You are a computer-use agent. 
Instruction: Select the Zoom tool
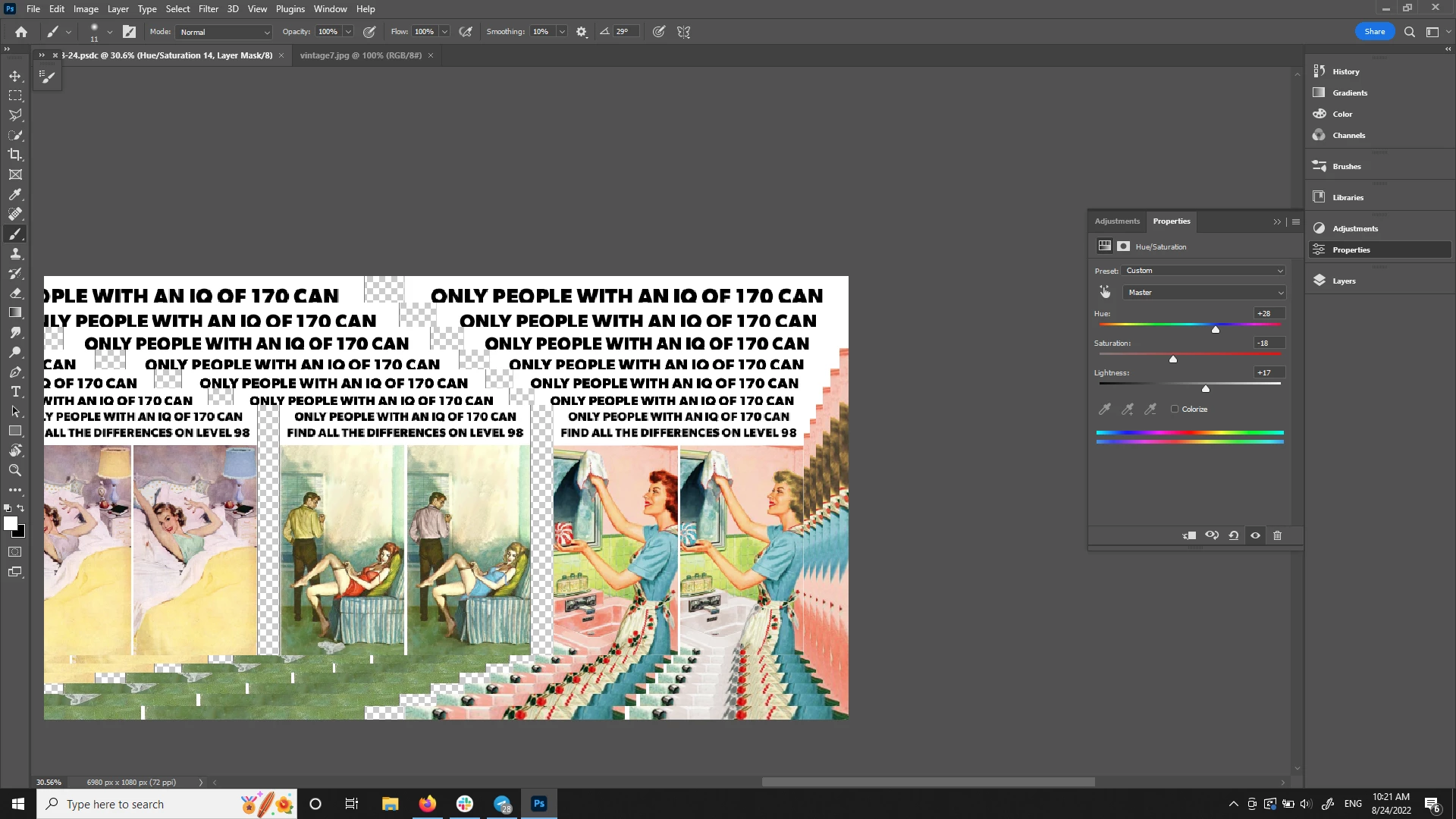point(15,471)
